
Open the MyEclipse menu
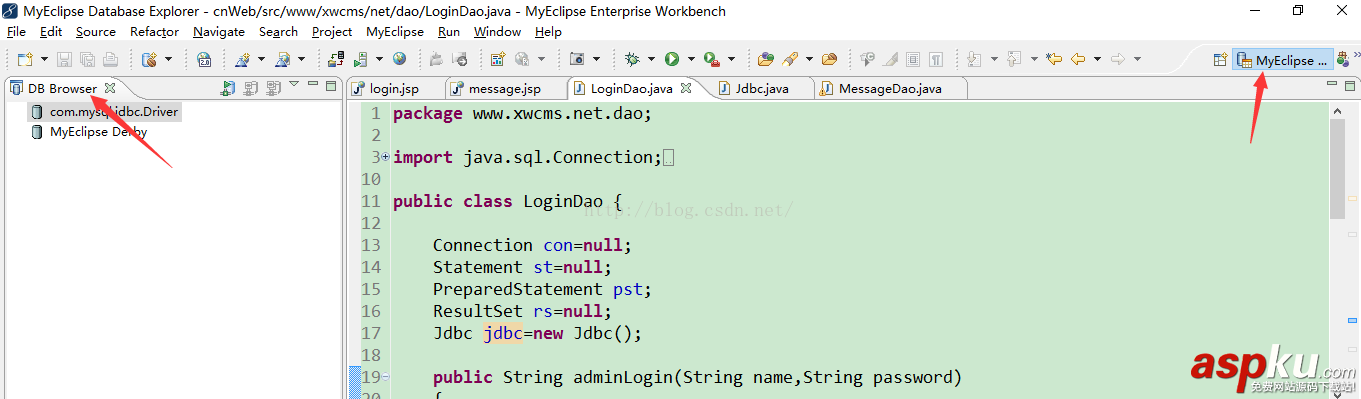[395, 31]
